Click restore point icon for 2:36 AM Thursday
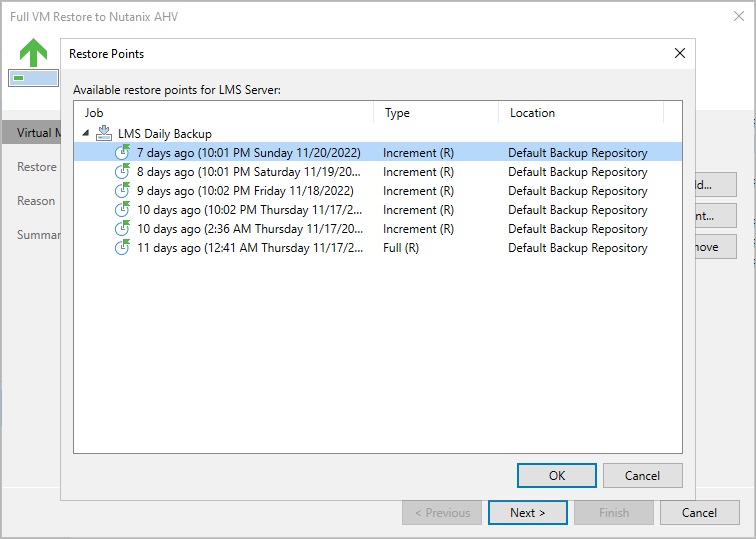 click(122, 229)
